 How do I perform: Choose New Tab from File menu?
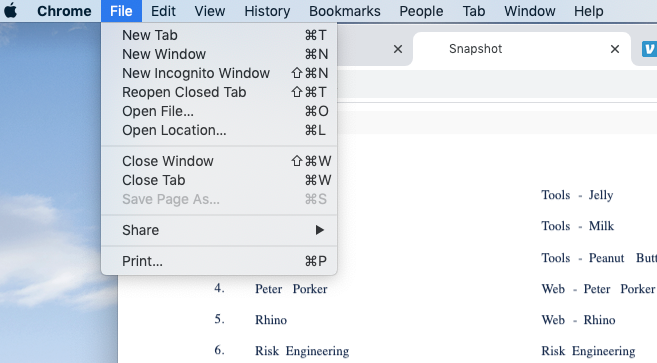click(219, 35)
